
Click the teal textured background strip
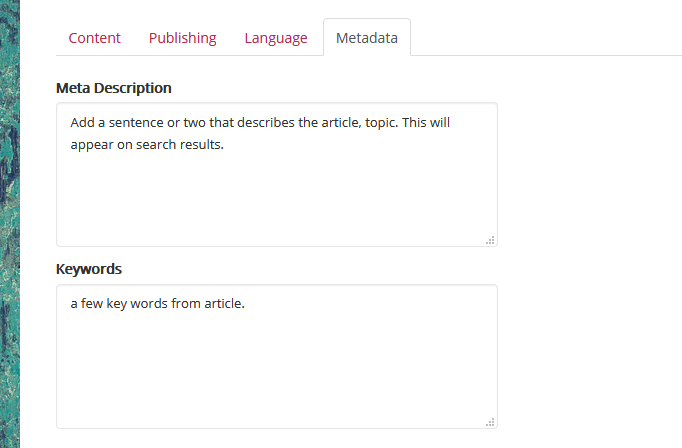coord(9,224)
